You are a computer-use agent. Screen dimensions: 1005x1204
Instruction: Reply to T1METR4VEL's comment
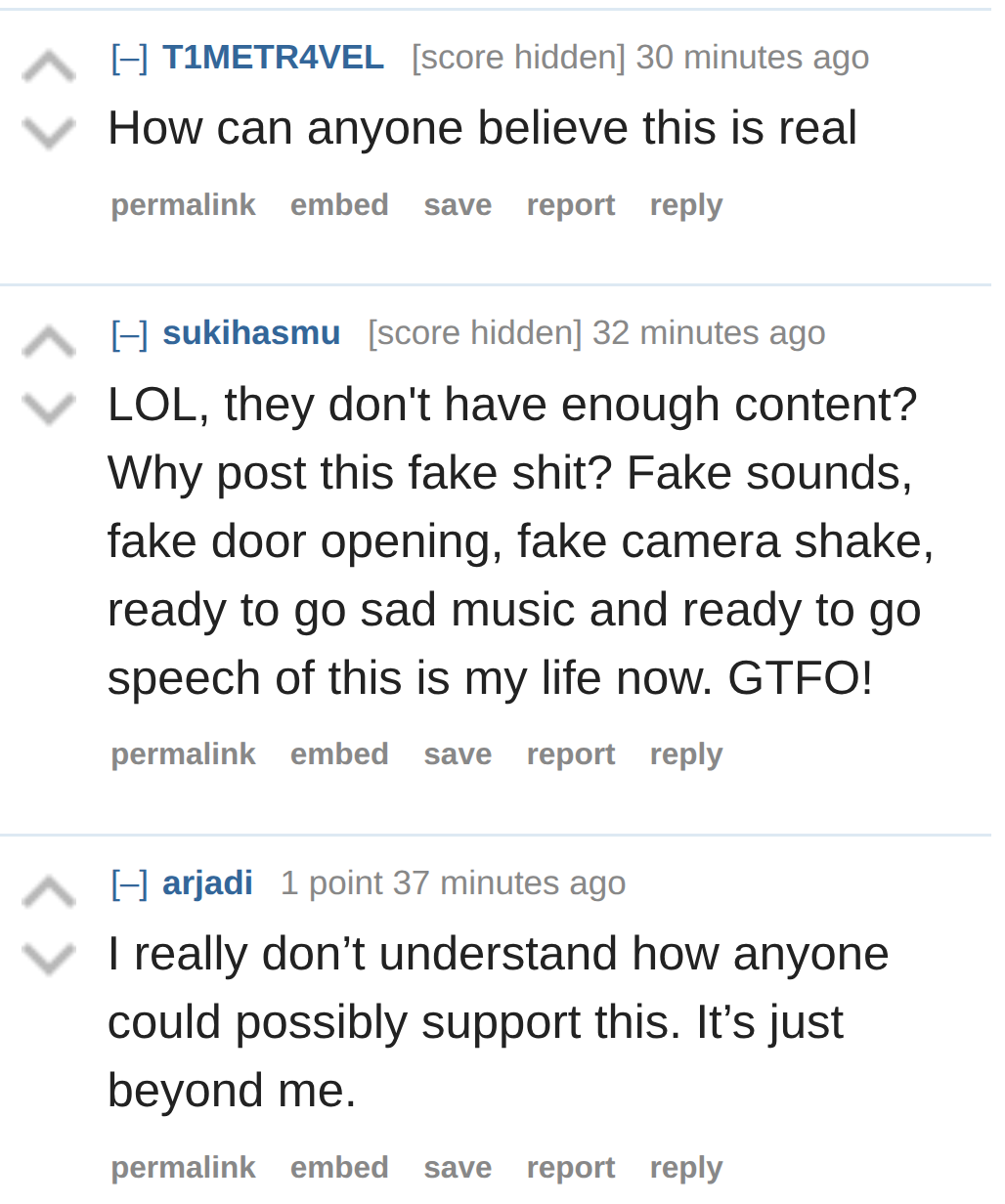686,205
